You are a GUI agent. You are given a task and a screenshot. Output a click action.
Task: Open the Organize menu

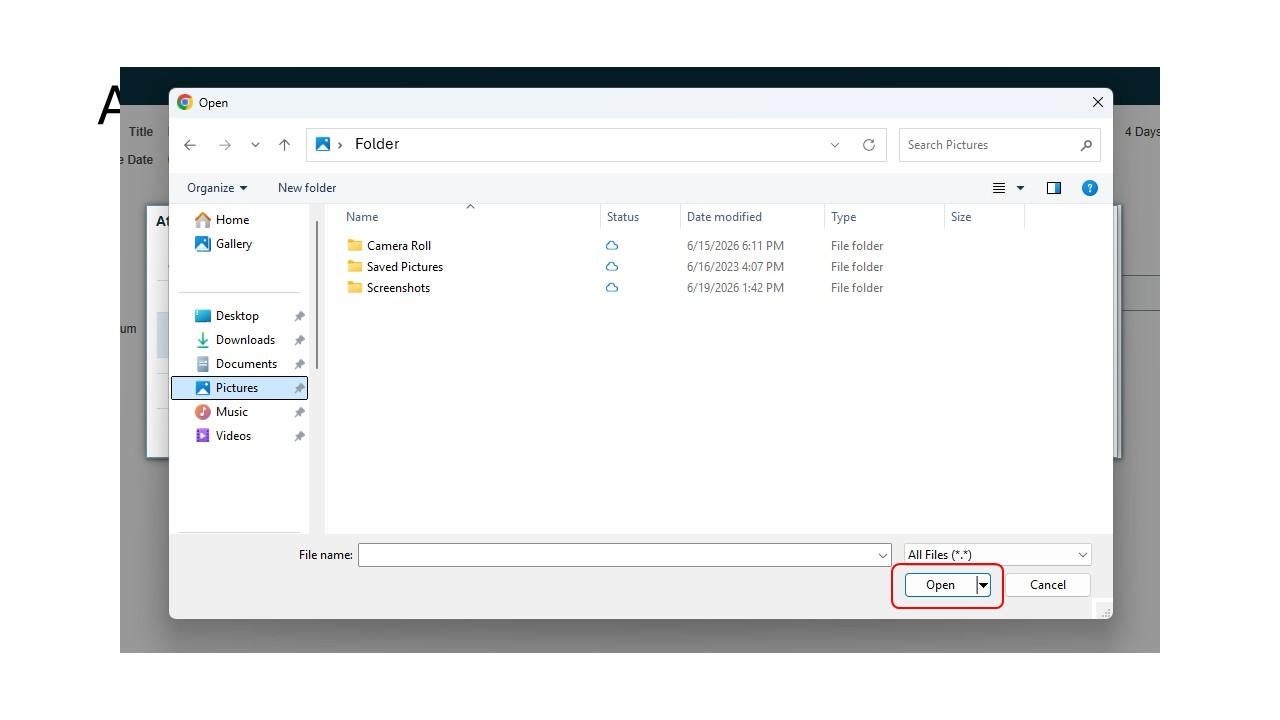pyautogui.click(x=217, y=188)
